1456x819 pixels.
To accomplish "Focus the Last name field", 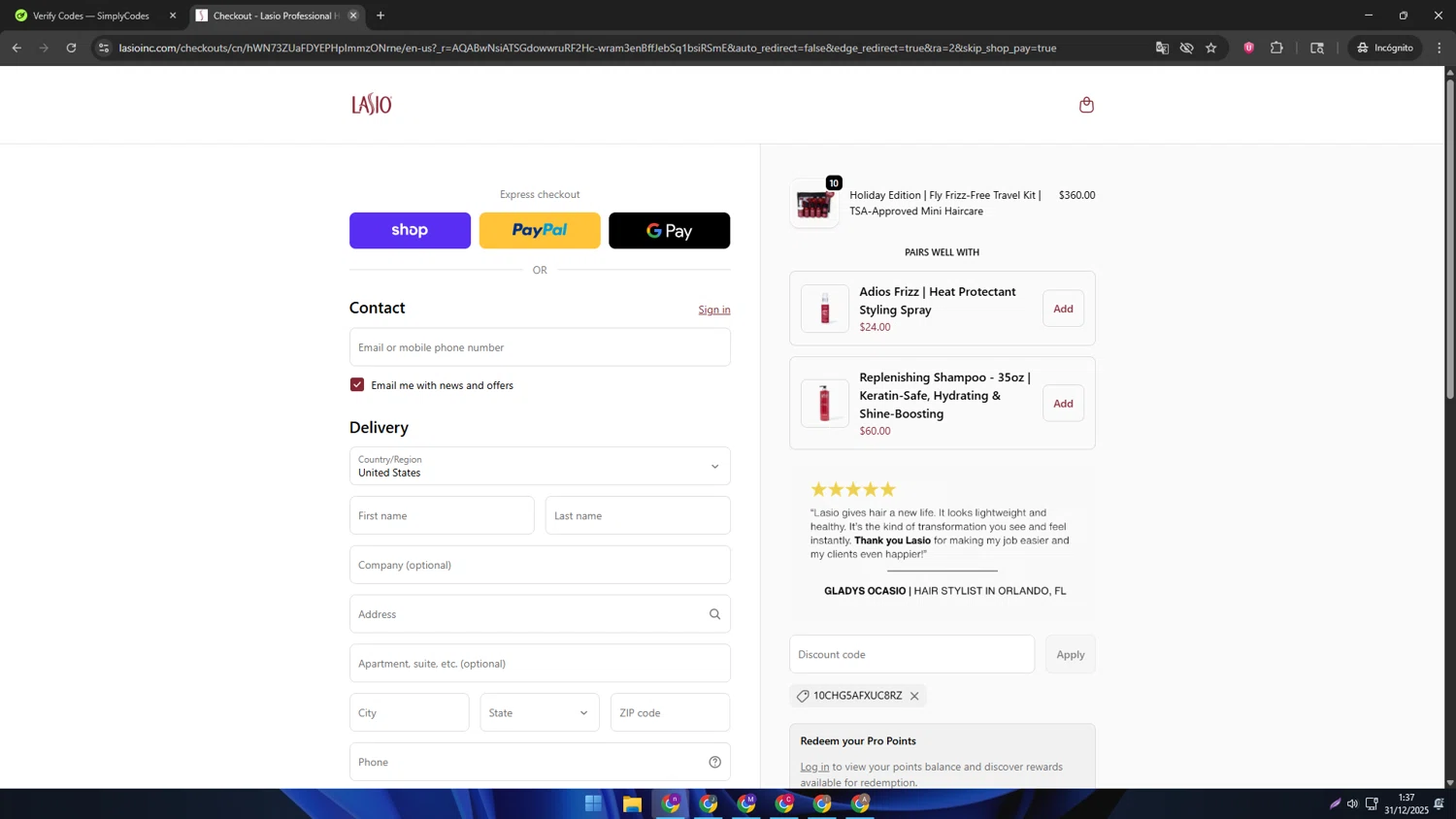I will pos(638,515).
